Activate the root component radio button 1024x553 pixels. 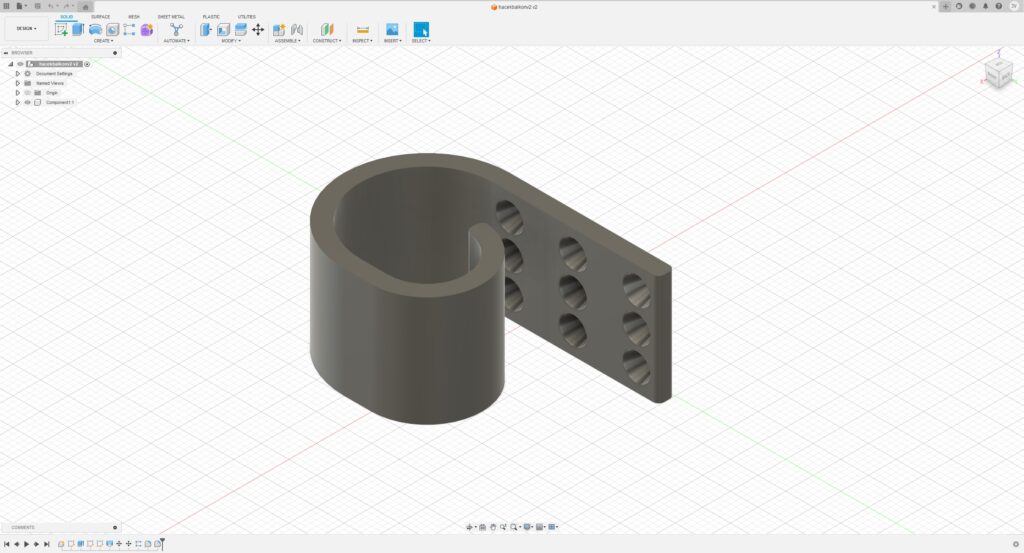(87, 64)
